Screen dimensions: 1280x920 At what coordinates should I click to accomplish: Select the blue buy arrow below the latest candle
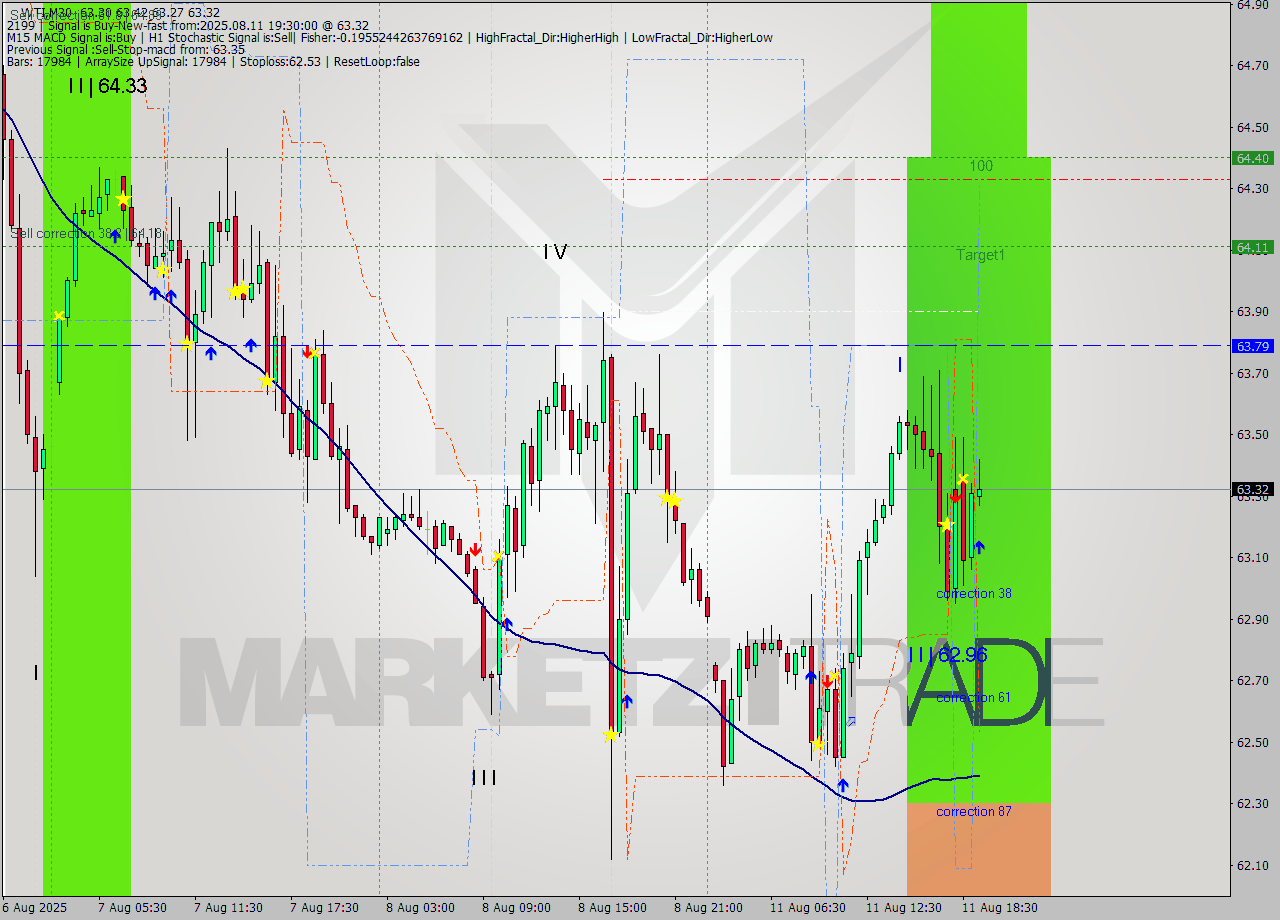(979, 547)
